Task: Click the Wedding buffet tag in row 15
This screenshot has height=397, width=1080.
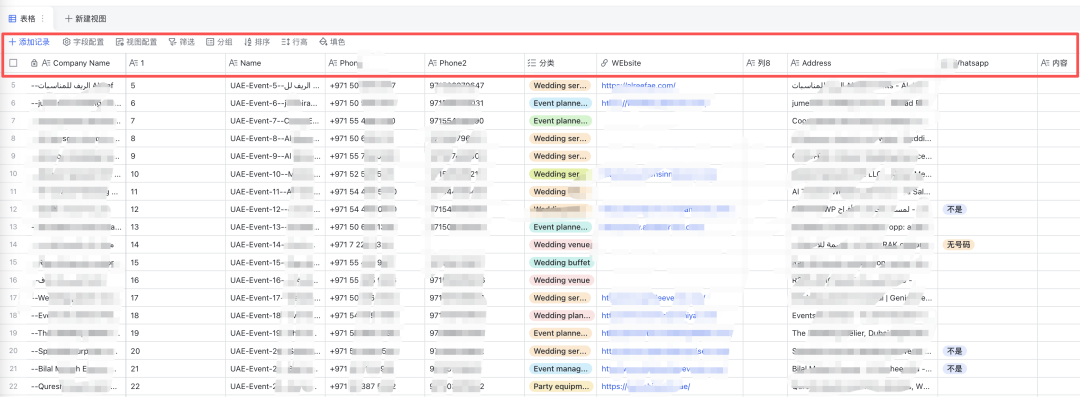Action: 561,263
